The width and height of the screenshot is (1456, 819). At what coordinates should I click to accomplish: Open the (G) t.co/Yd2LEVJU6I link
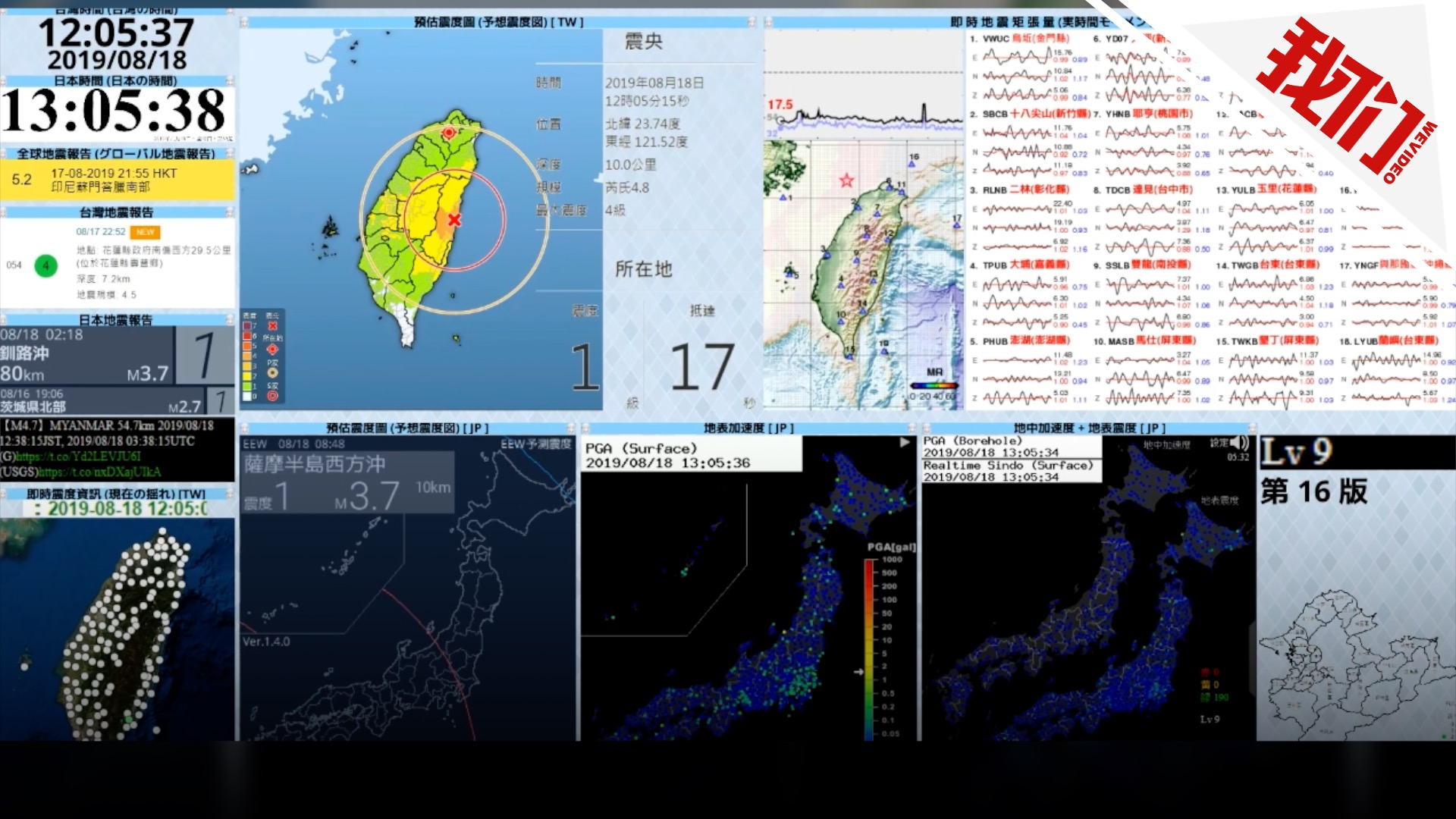click(78, 457)
